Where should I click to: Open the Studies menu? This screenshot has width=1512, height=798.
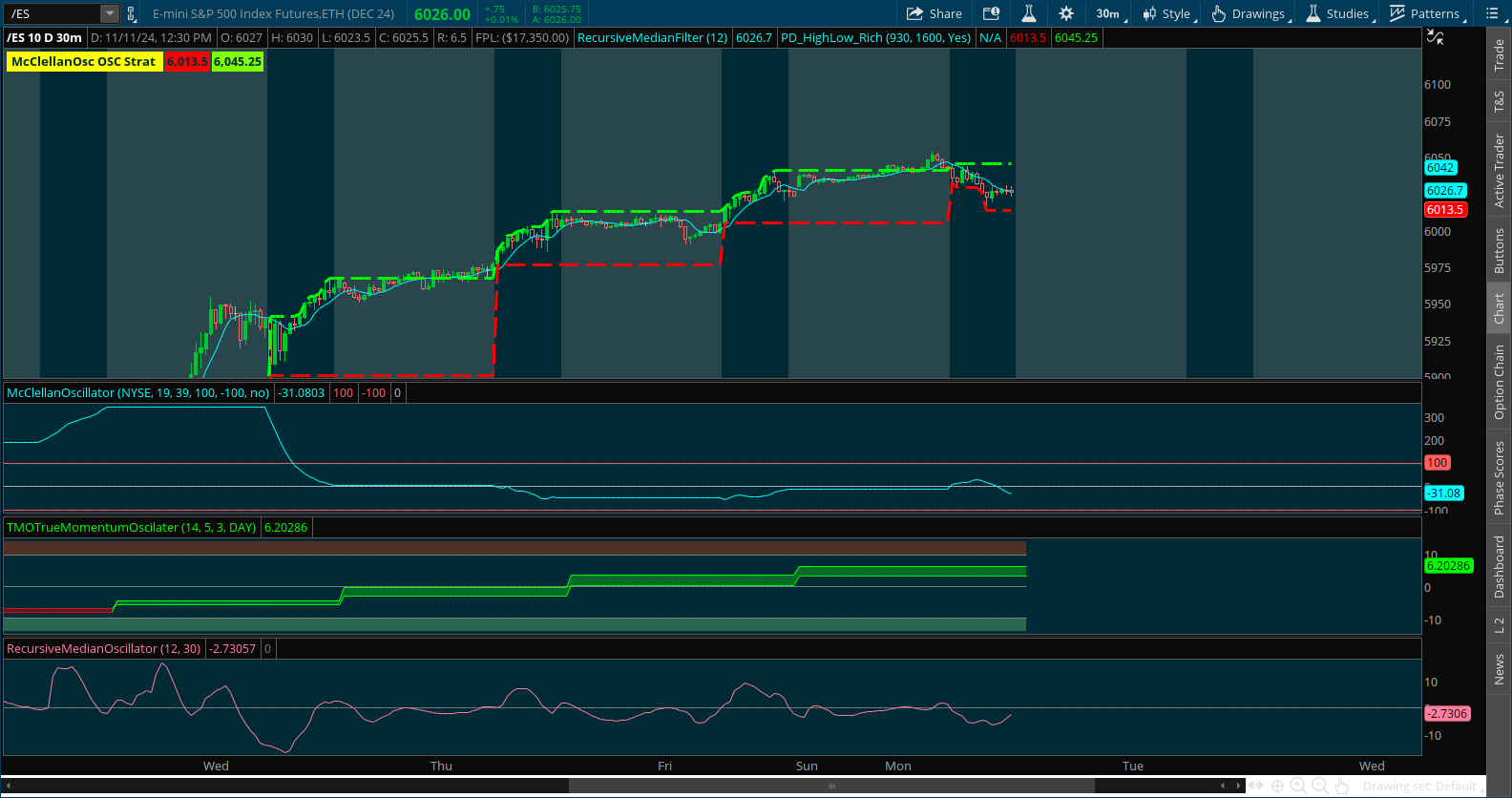[1340, 13]
